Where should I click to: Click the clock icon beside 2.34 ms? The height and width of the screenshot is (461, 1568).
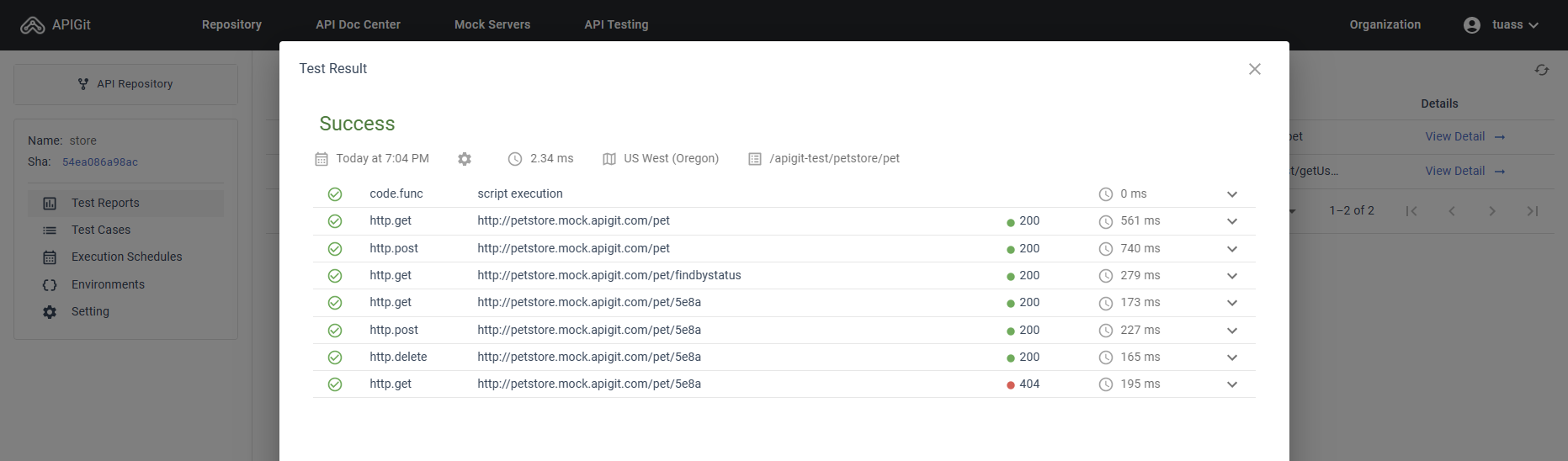coord(515,159)
